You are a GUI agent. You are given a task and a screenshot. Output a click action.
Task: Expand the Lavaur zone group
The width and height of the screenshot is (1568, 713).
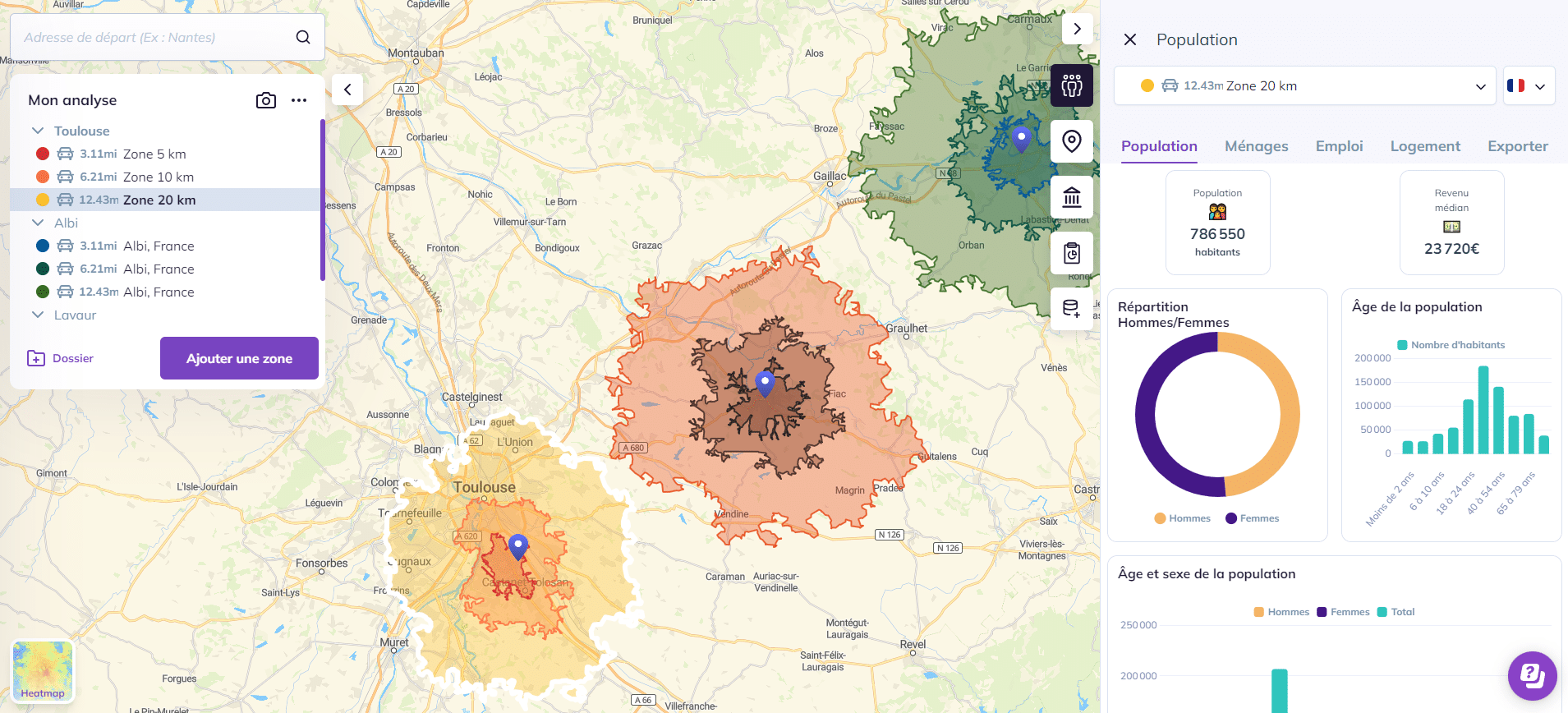tap(38, 315)
